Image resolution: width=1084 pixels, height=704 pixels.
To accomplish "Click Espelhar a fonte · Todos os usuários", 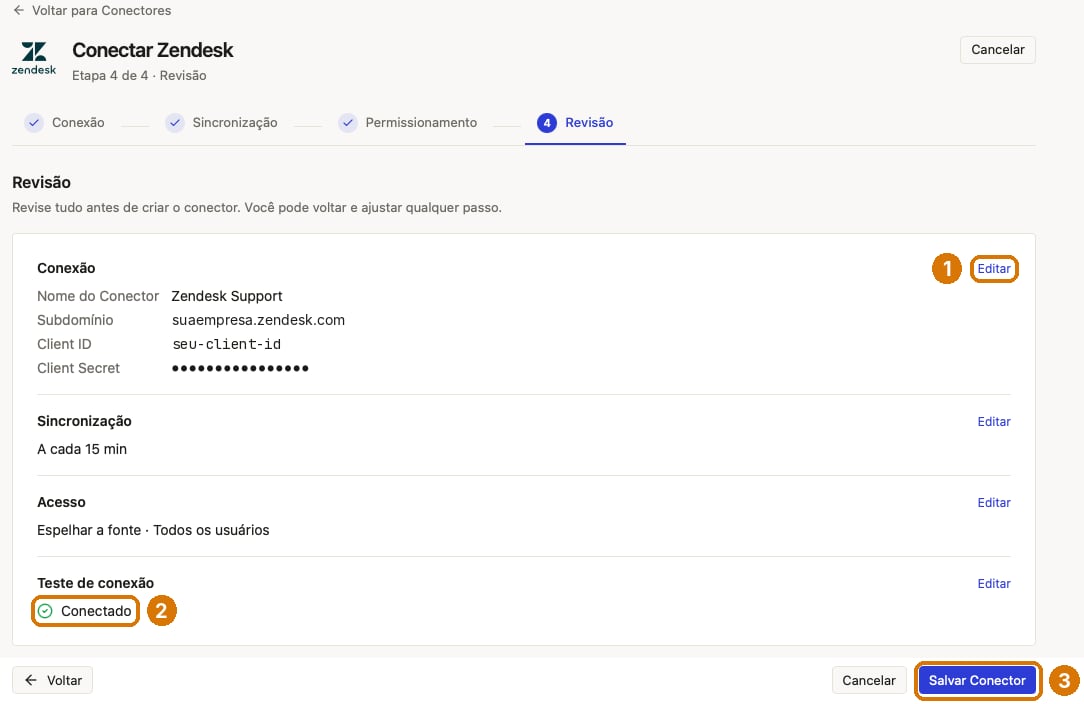I will tap(153, 530).
